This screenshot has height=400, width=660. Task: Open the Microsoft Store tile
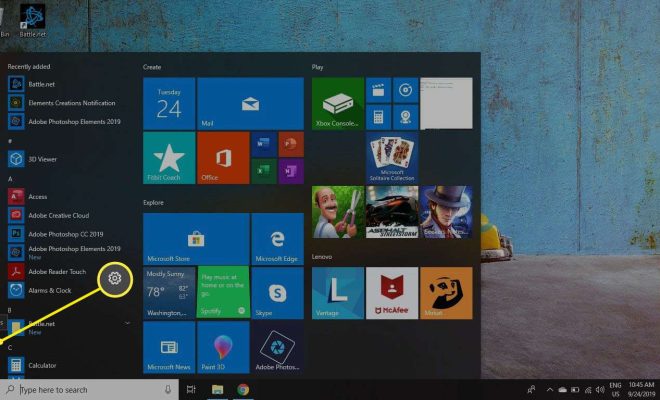click(196, 239)
